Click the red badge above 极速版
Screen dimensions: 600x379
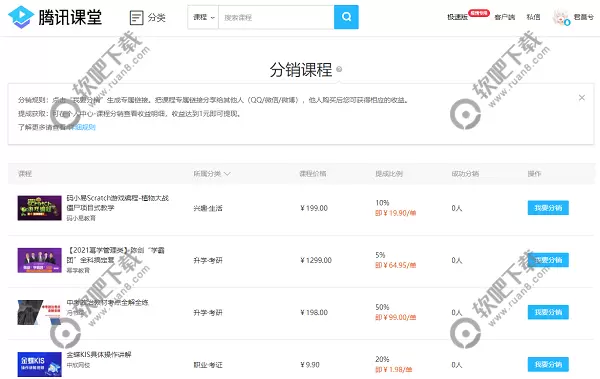click(479, 13)
